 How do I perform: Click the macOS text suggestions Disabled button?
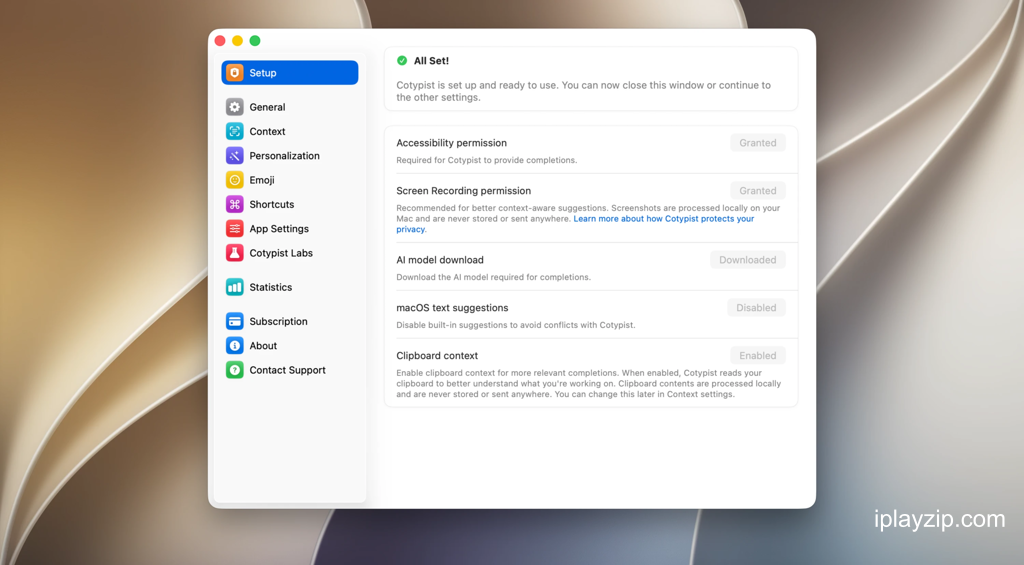(756, 308)
